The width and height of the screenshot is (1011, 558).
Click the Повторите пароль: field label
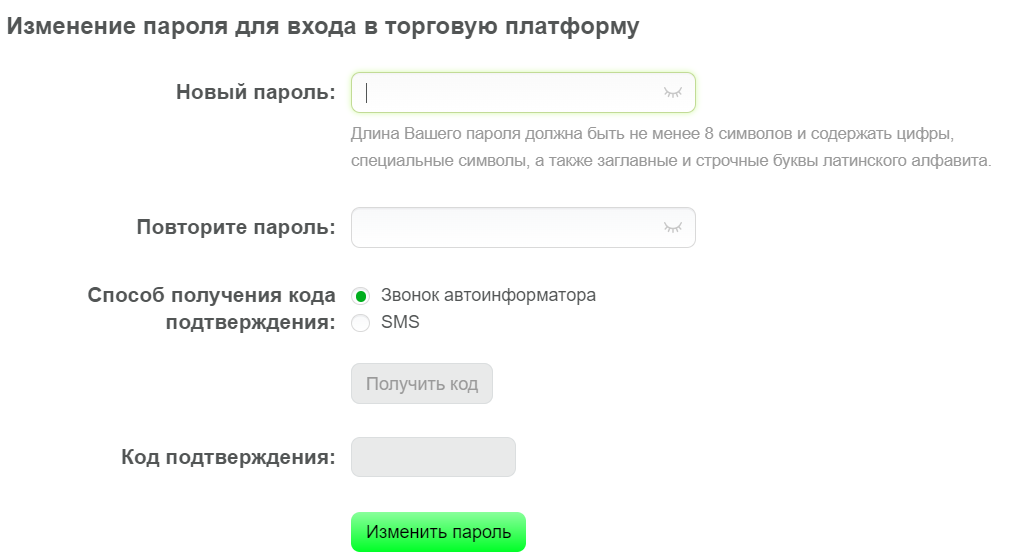236,227
